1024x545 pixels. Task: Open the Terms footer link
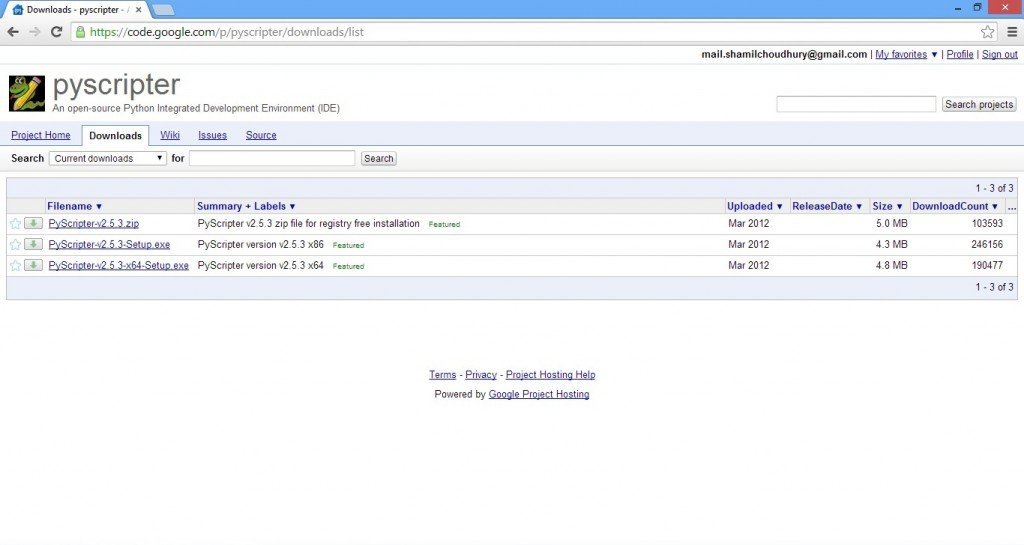pyautogui.click(x=442, y=375)
